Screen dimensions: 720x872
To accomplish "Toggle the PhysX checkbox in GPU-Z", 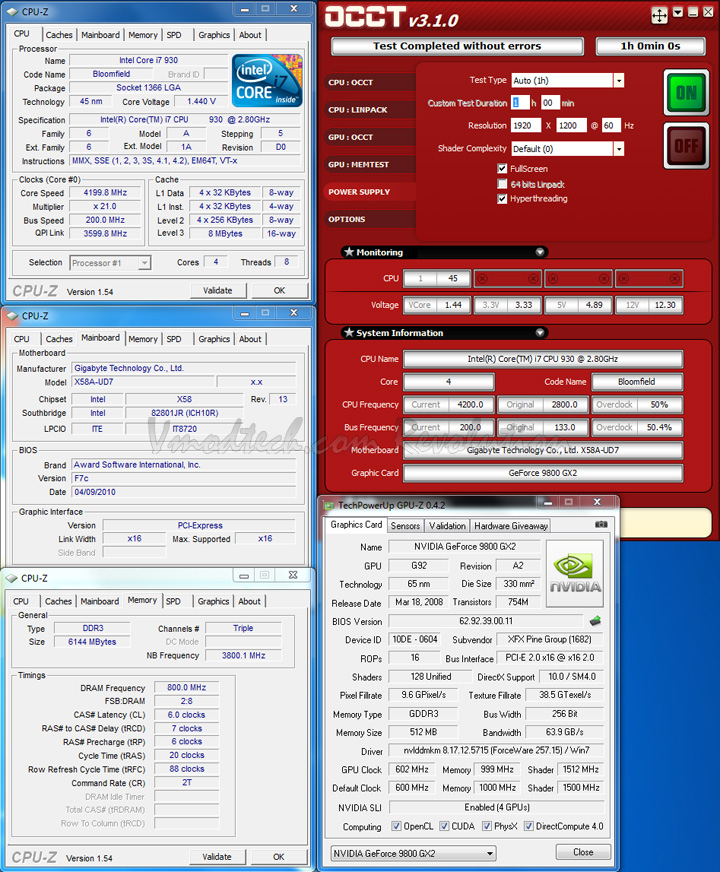I will pos(486,826).
